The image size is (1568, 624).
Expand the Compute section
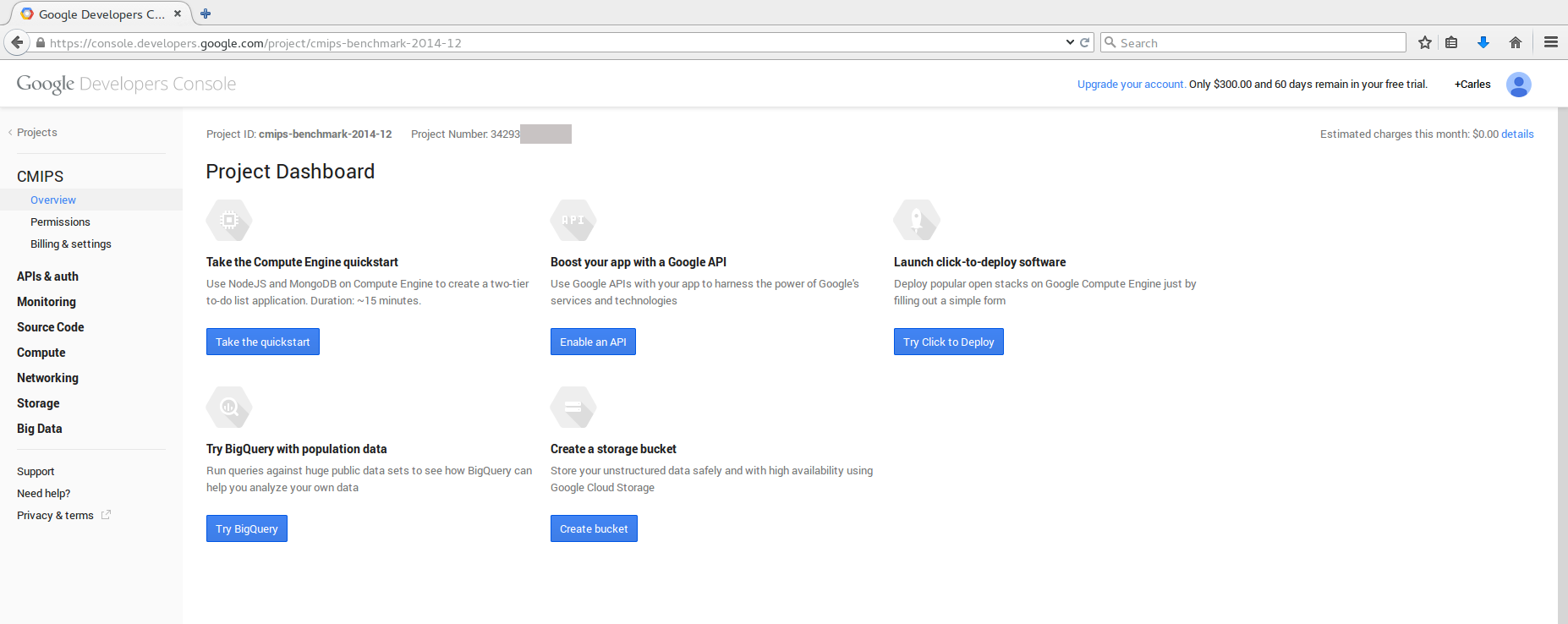(x=41, y=353)
